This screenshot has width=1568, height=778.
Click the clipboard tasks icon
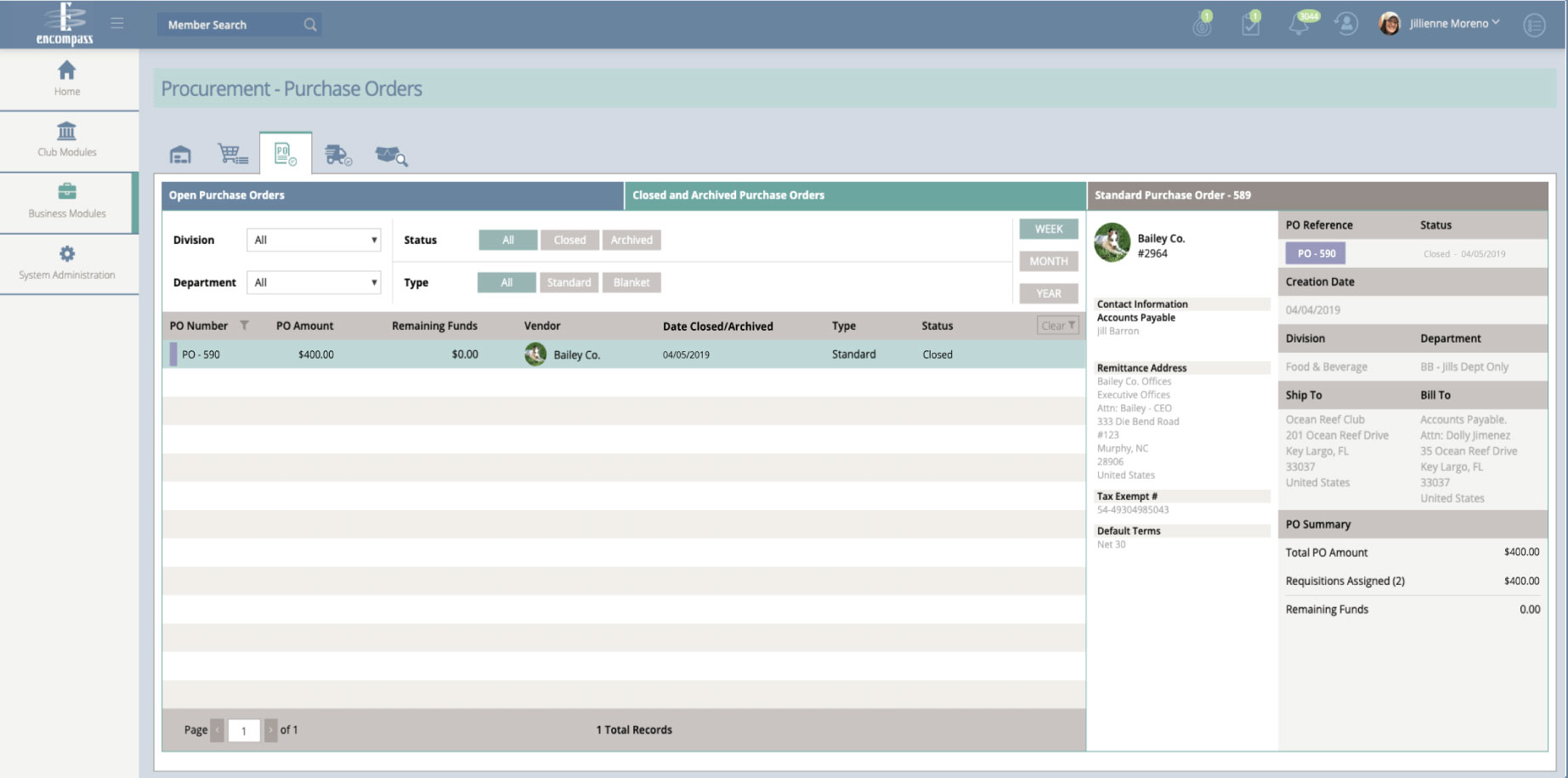coord(1250,25)
